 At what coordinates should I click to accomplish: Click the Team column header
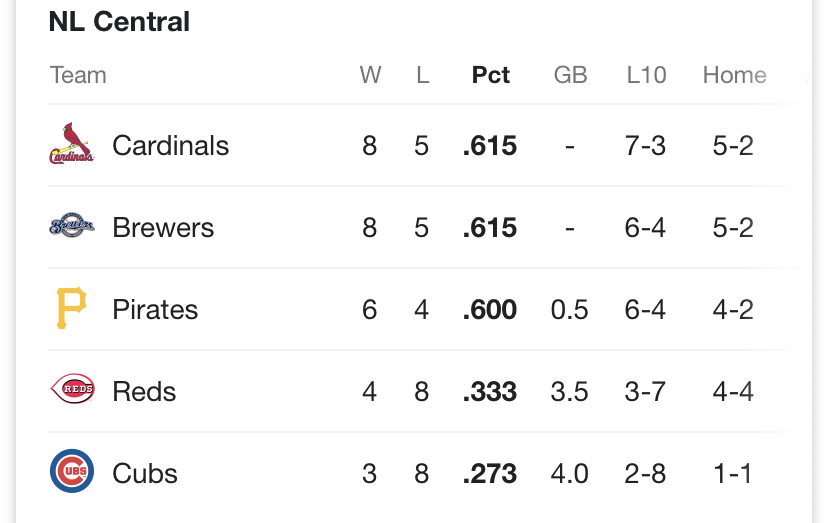tap(78, 75)
